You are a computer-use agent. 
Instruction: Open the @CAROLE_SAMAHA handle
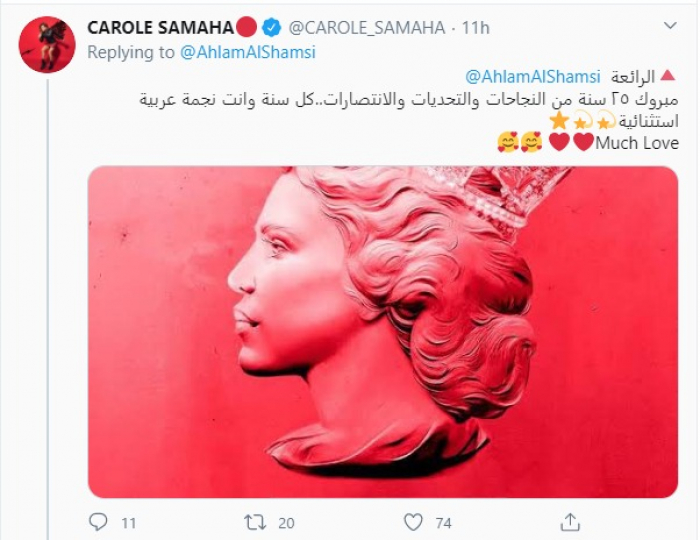[x=367, y=28]
